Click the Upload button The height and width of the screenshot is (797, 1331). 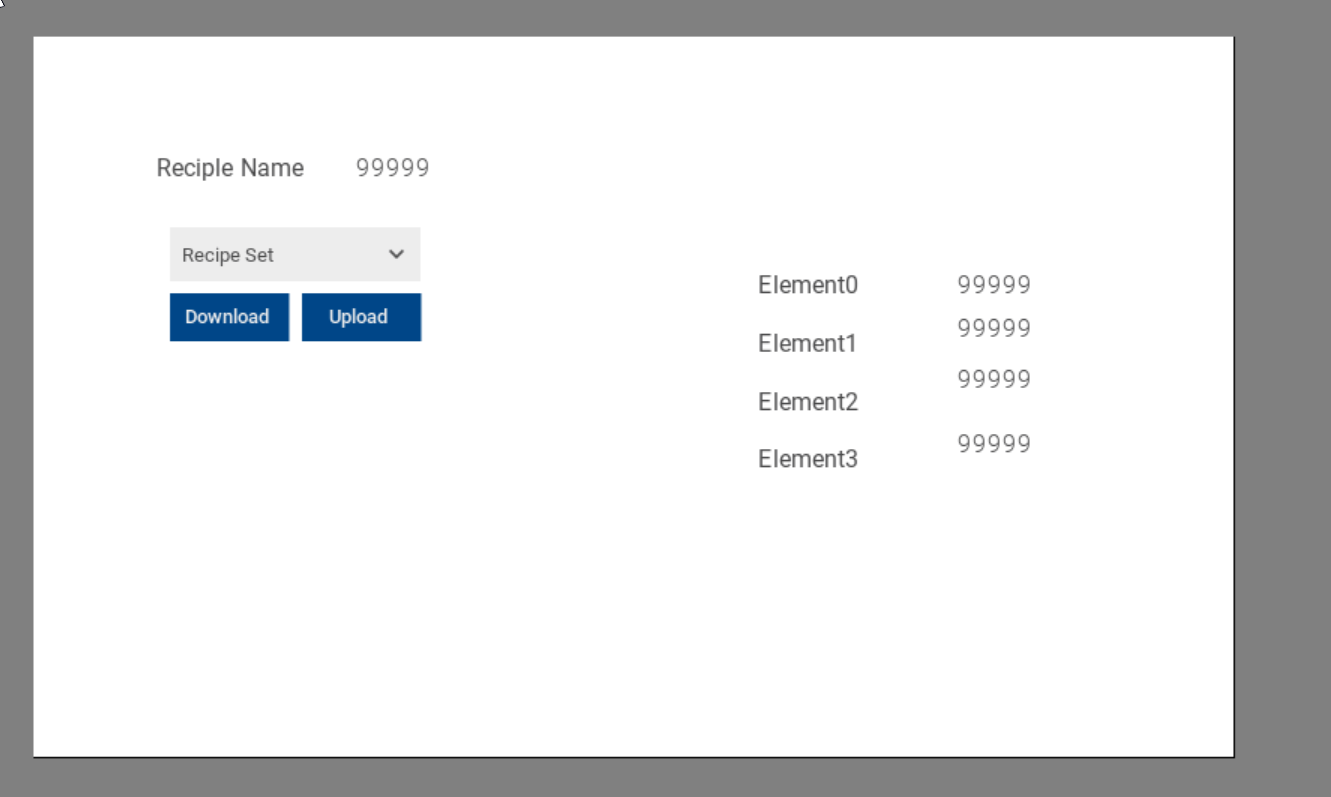[361, 317]
